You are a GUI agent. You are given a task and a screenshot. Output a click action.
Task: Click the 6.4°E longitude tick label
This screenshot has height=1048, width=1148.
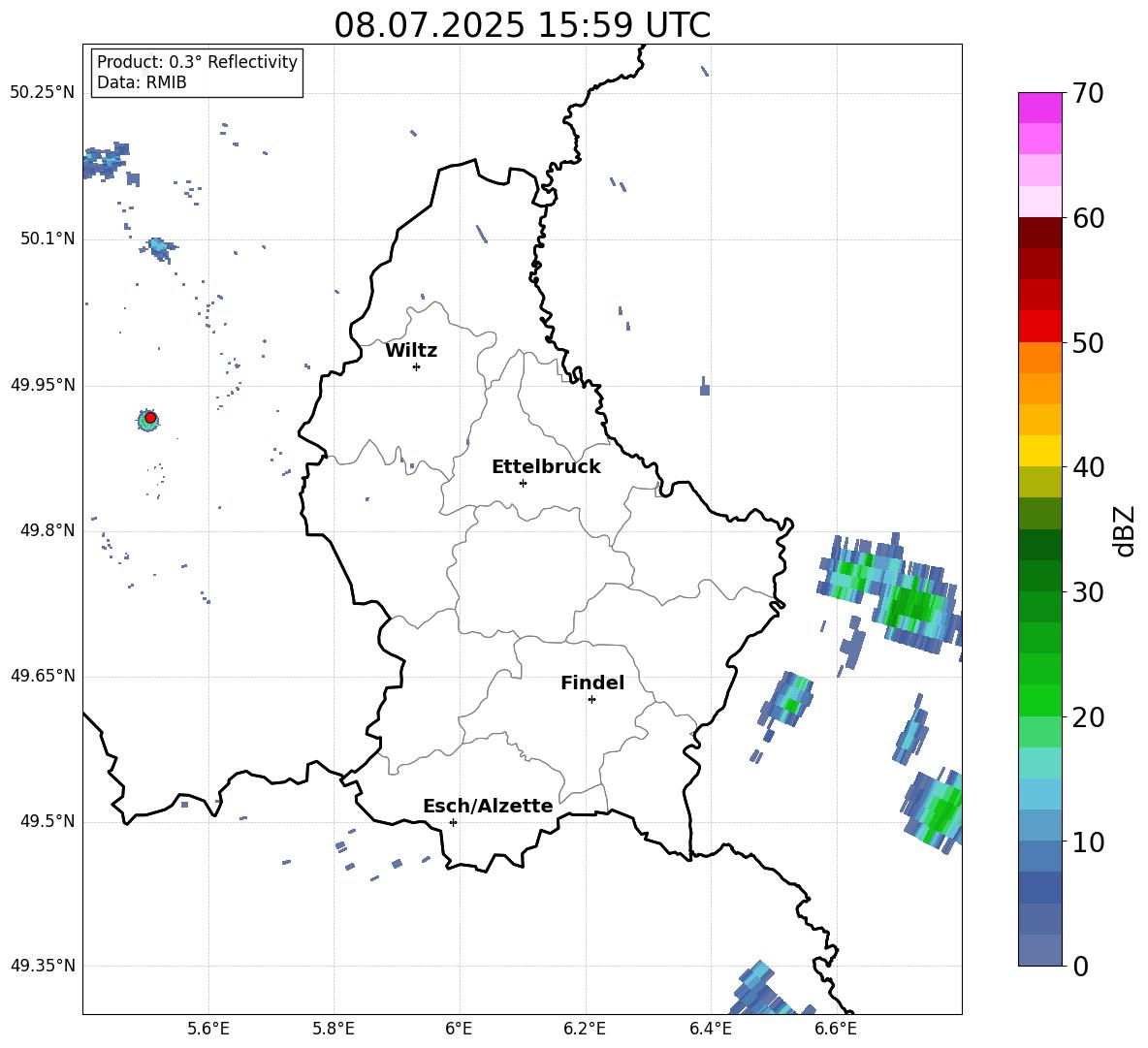coord(710,1029)
